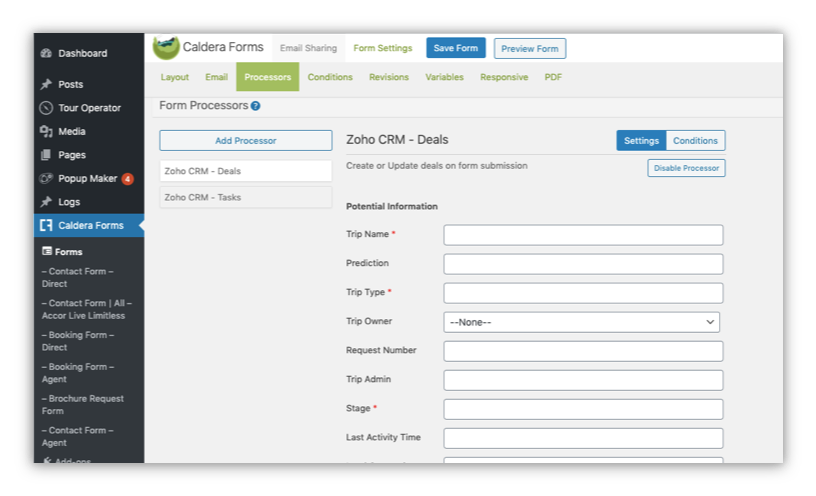Screen dimensions: 816x496
Task: Select the Zoho CRM - Deals processor
Action: point(246,171)
